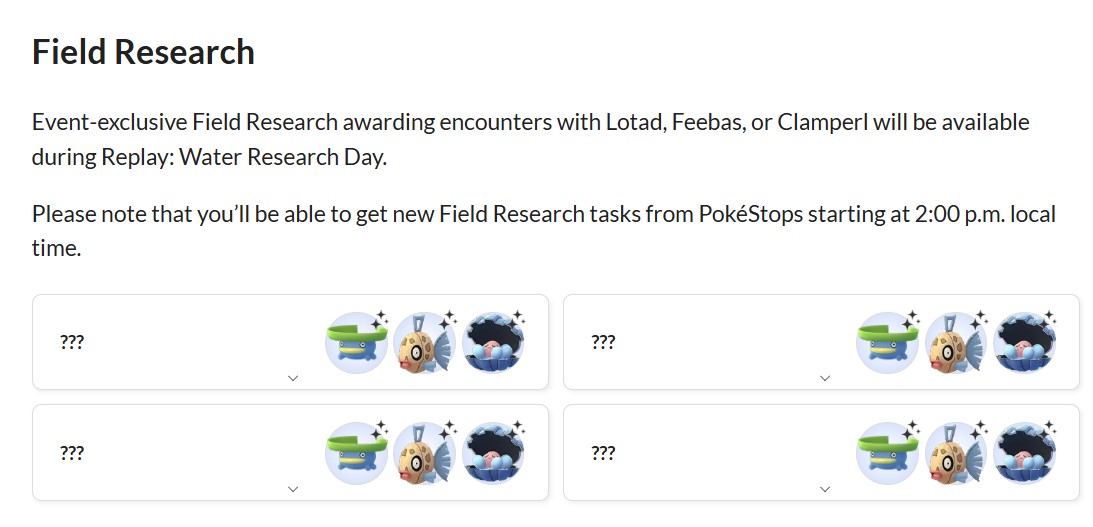Expand the top-left research task chevron
This screenshot has width=1093, height=527.
coord(292,378)
